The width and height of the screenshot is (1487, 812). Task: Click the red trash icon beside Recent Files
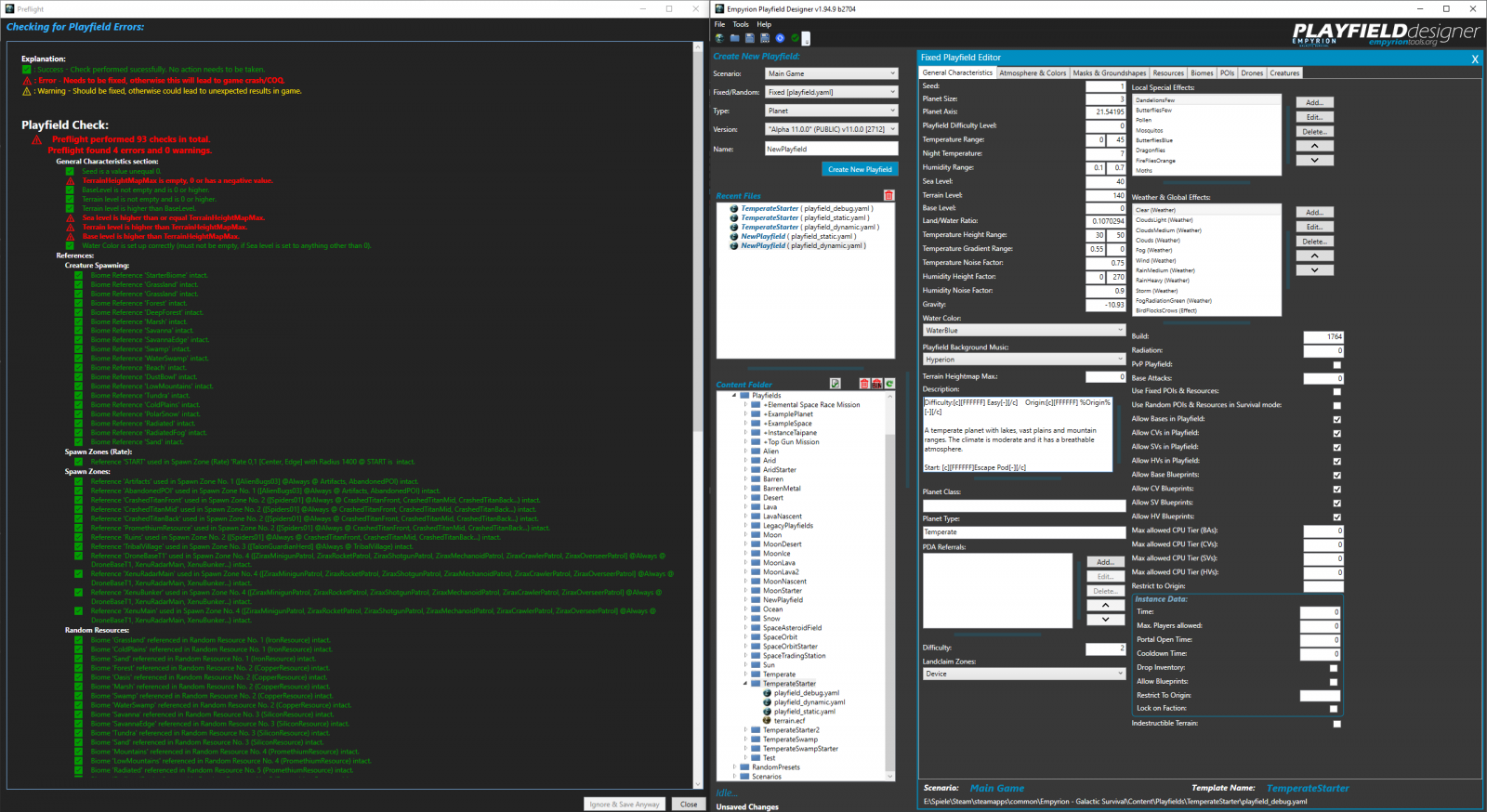888,195
